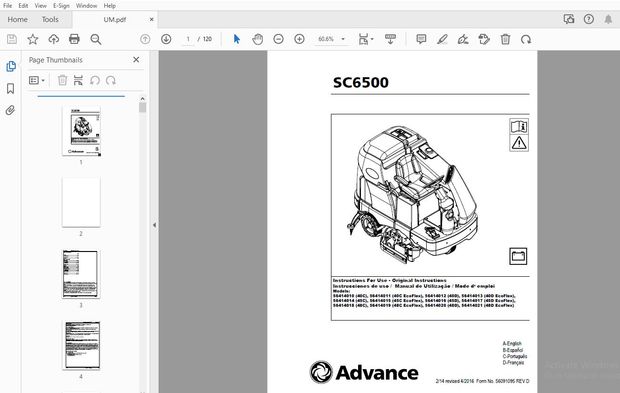Go to previous page arrow icon
The height and width of the screenshot is (393, 620).
click(145, 39)
